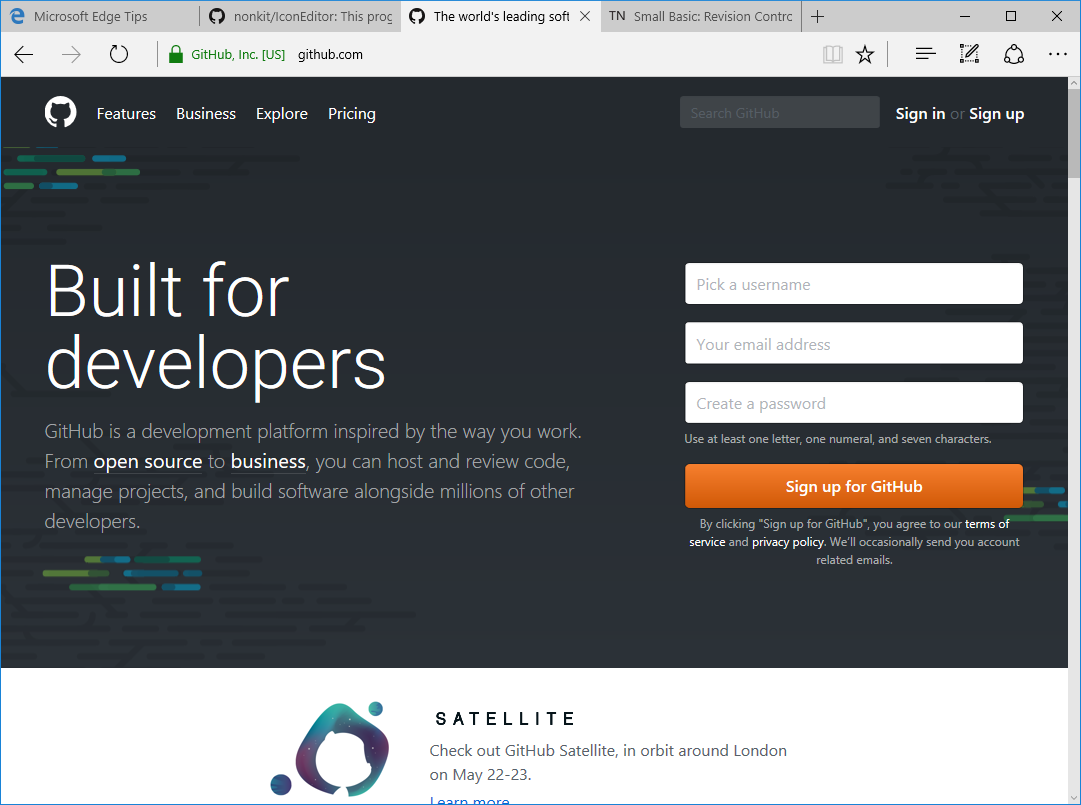The width and height of the screenshot is (1081, 805).
Task: Open Explore in GitHub navigation
Action: 282,114
